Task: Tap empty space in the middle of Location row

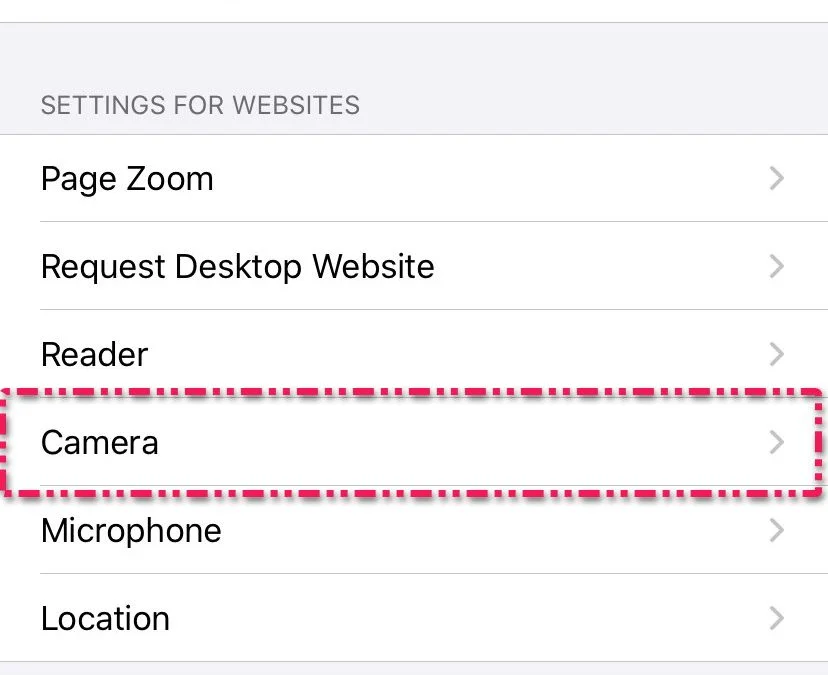Action: pyautogui.click(x=450, y=618)
